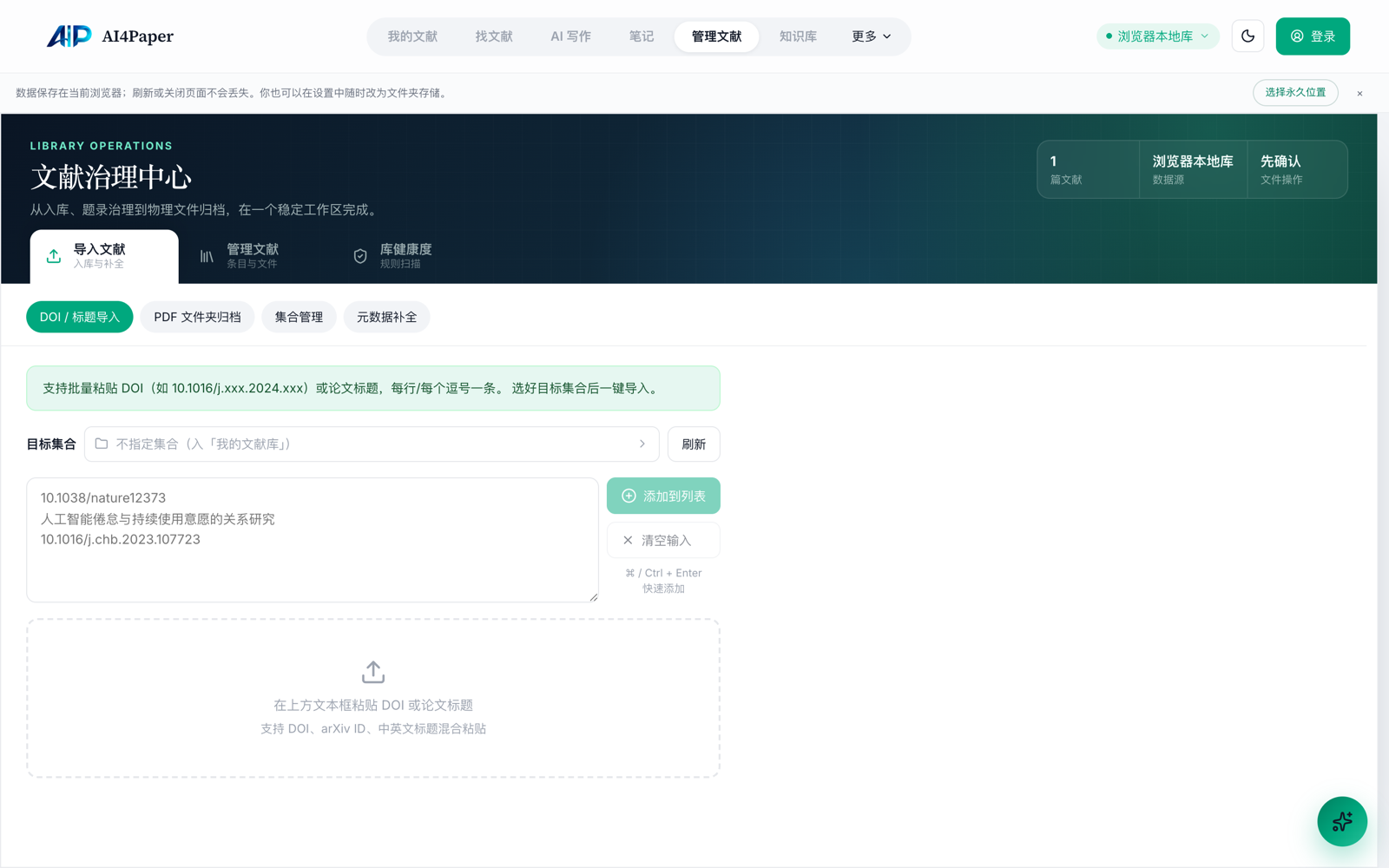Click the line 10.1038/nature12373

pyautogui.click(x=103, y=498)
